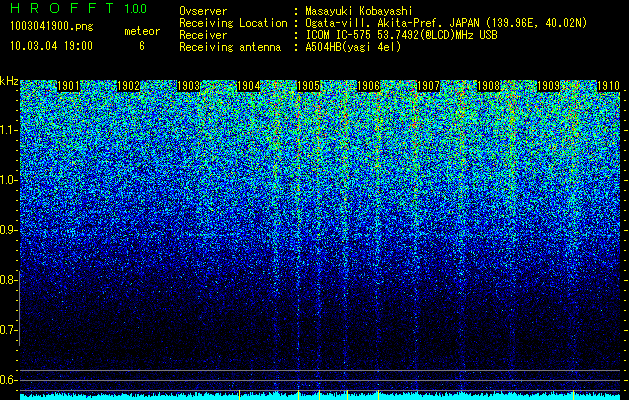Click the 1901 time label
This screenshot has width=629, height=400.
point(68,86)
